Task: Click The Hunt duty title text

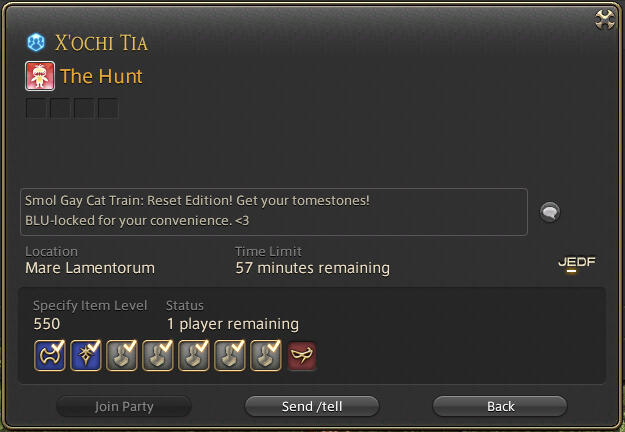Action: point(101,76)
